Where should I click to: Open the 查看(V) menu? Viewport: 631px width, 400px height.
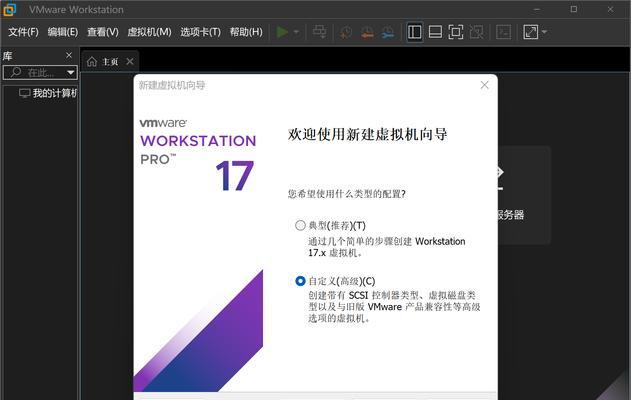point(103,32)
